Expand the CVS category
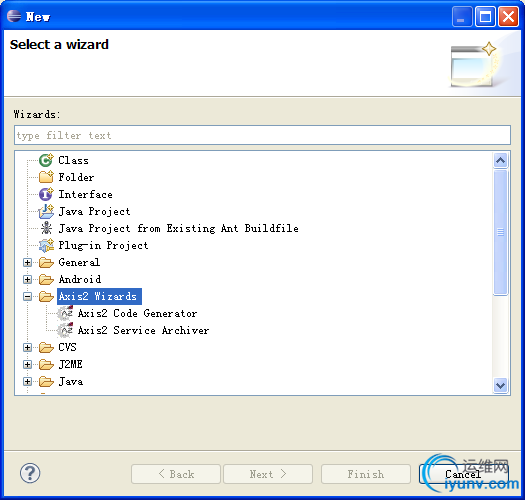This screenshot has width=525, height=500. coord(27,348)
